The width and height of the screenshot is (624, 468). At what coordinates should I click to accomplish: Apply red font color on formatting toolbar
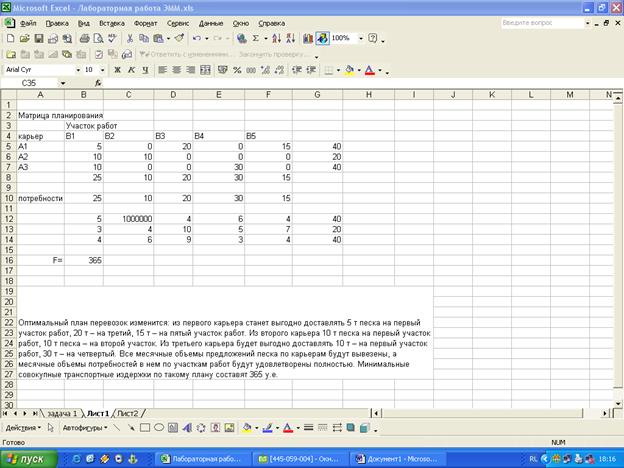(x=370, y=70)
